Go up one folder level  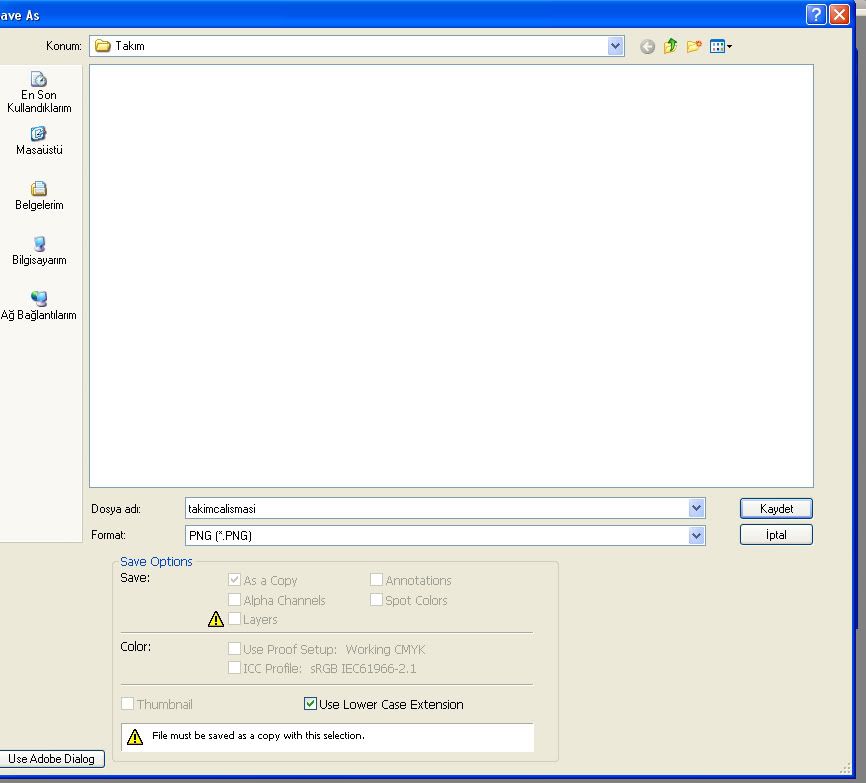click(670, 46)
